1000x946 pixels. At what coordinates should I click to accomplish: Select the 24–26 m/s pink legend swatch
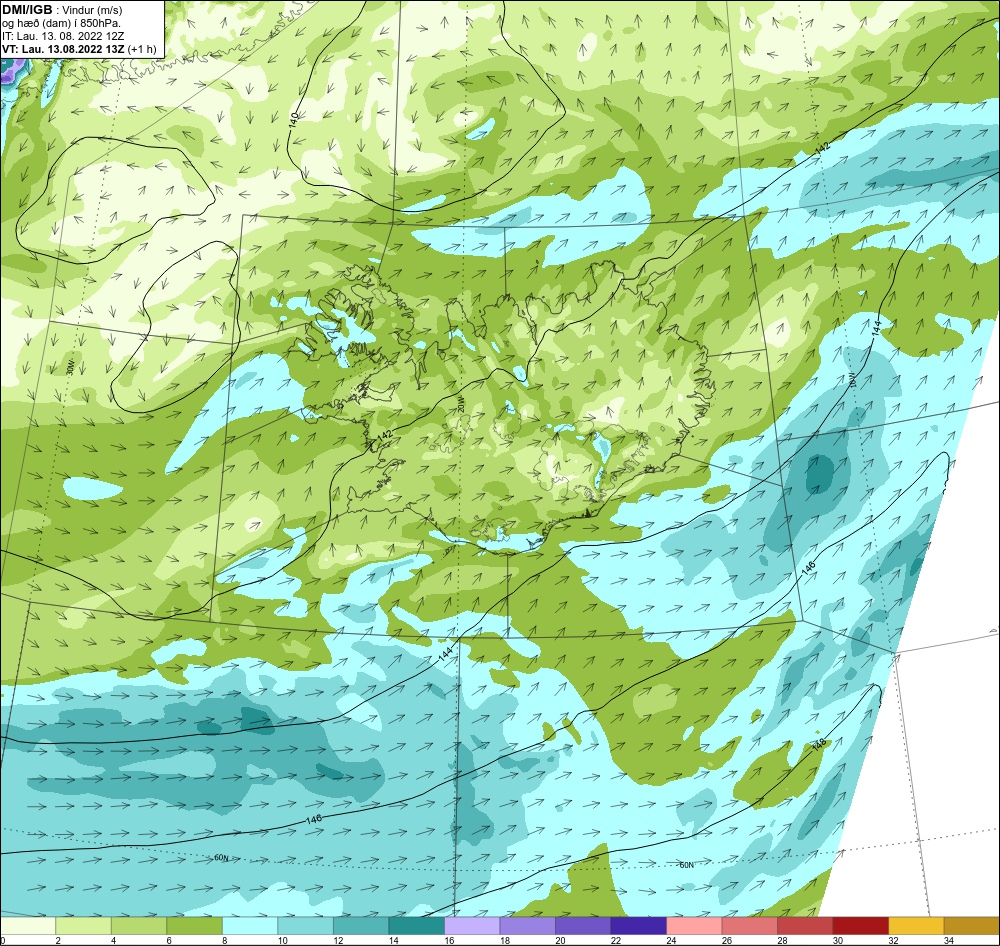(694, 926)
